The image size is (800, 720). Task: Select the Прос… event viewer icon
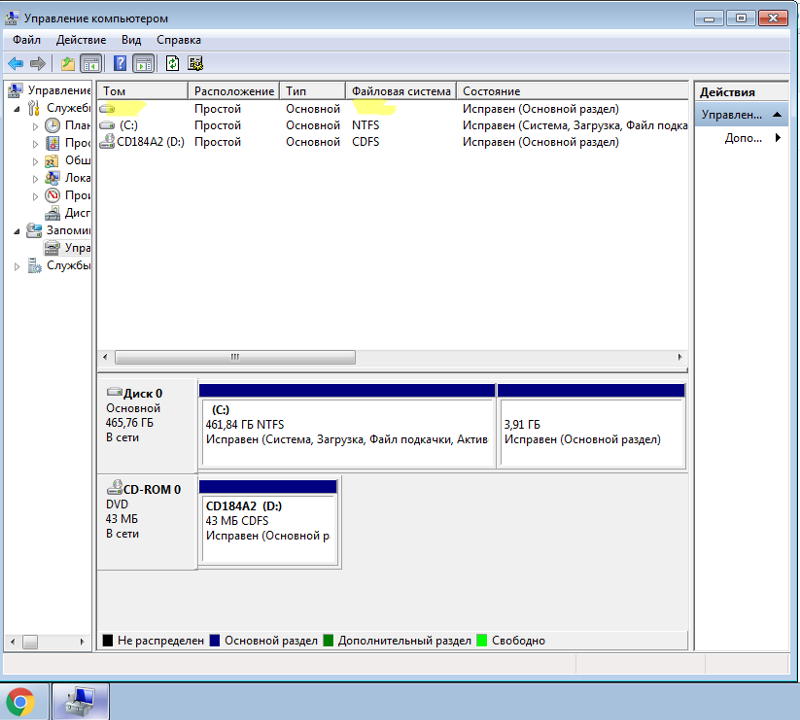pyautogui.click(x=52, y=143)
